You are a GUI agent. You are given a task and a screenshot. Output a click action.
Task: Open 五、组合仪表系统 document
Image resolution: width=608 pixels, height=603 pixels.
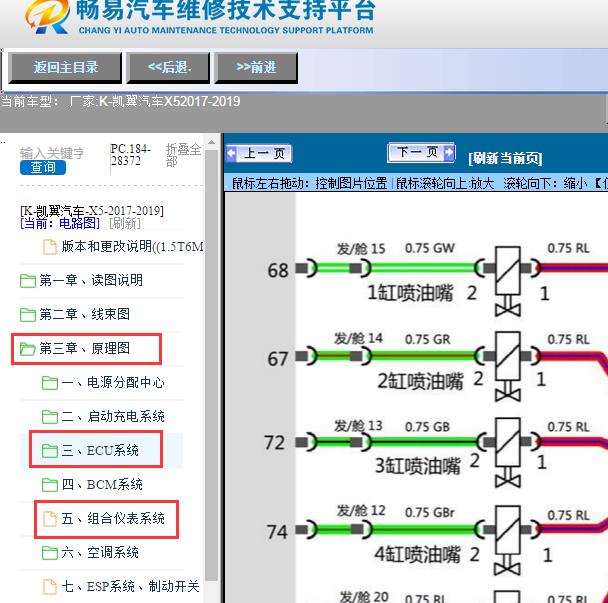[x=113, y=518]
